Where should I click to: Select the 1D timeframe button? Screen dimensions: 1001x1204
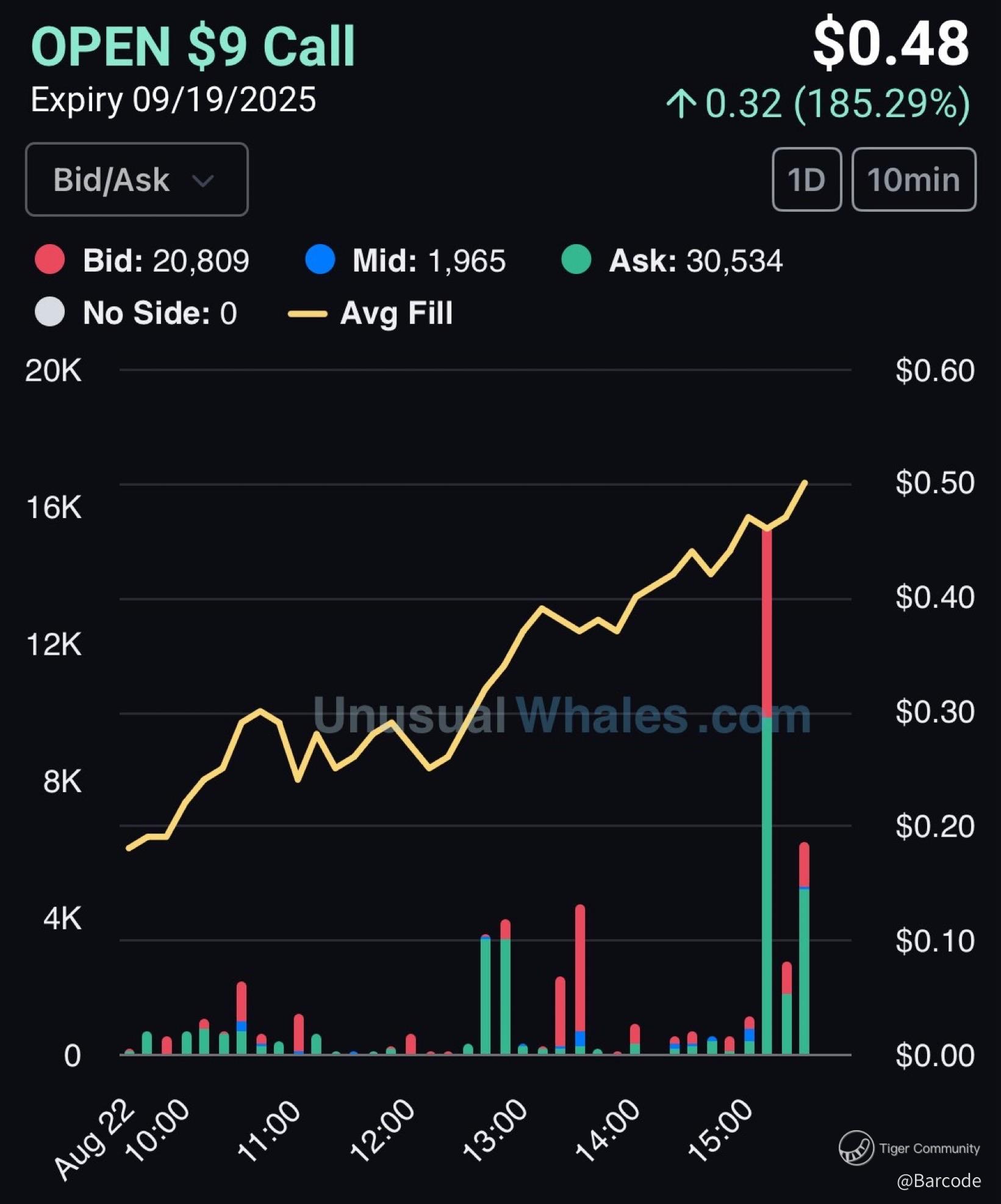click(806, 179)
